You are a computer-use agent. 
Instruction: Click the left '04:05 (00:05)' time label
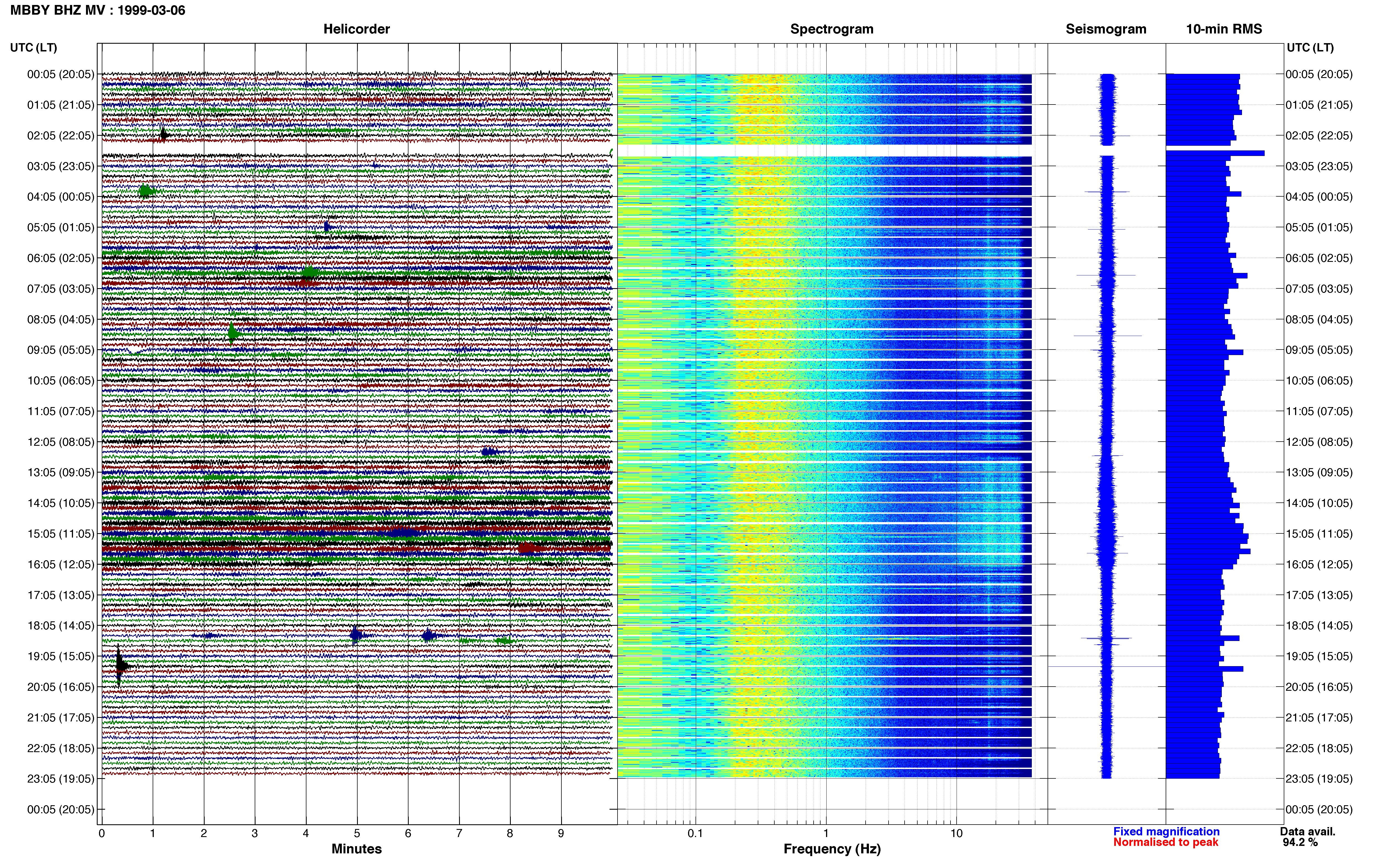pos(60,197)
